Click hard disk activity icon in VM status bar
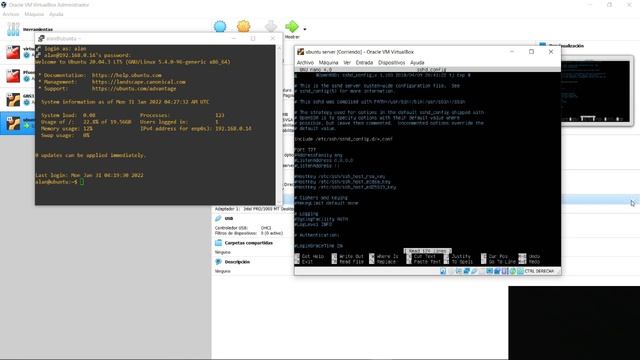This screenshot has height=360, width=640. pos(443,271)
